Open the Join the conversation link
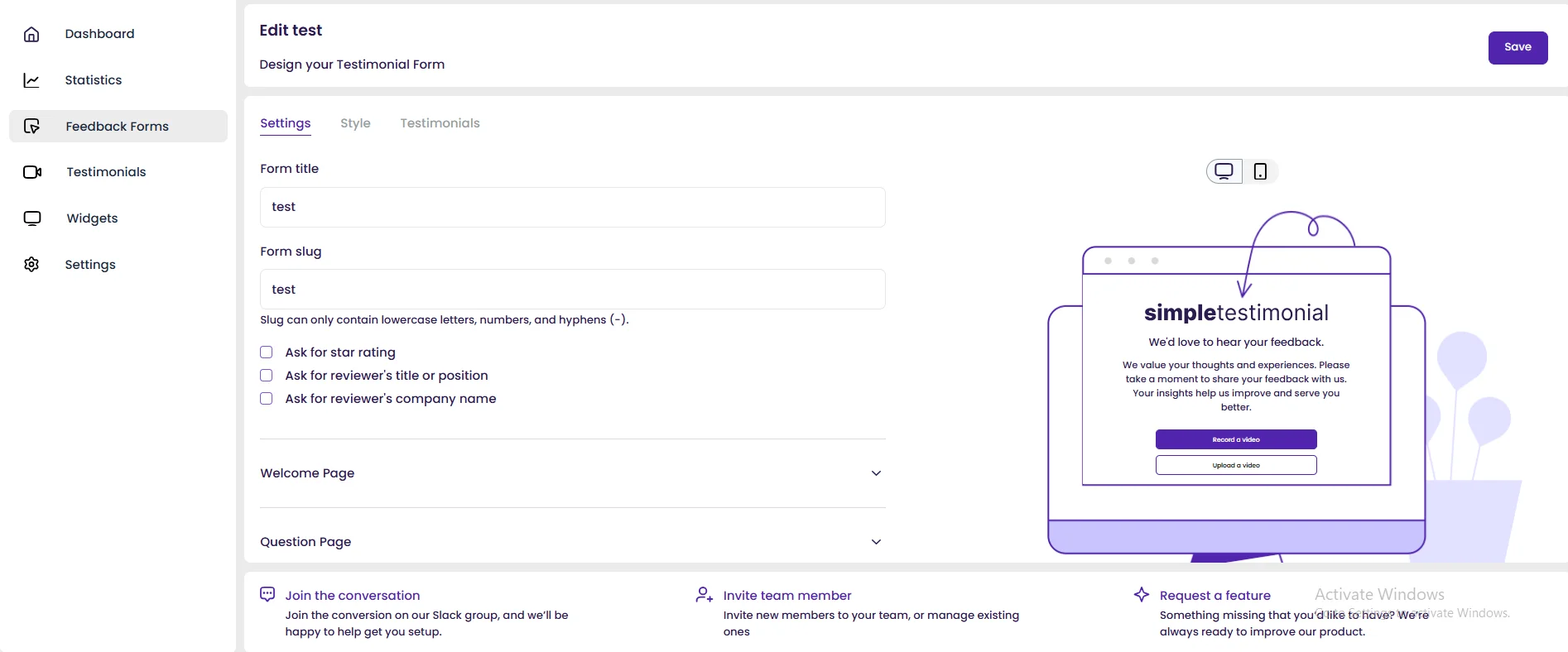1568x652 pixels. coord(352,596)
